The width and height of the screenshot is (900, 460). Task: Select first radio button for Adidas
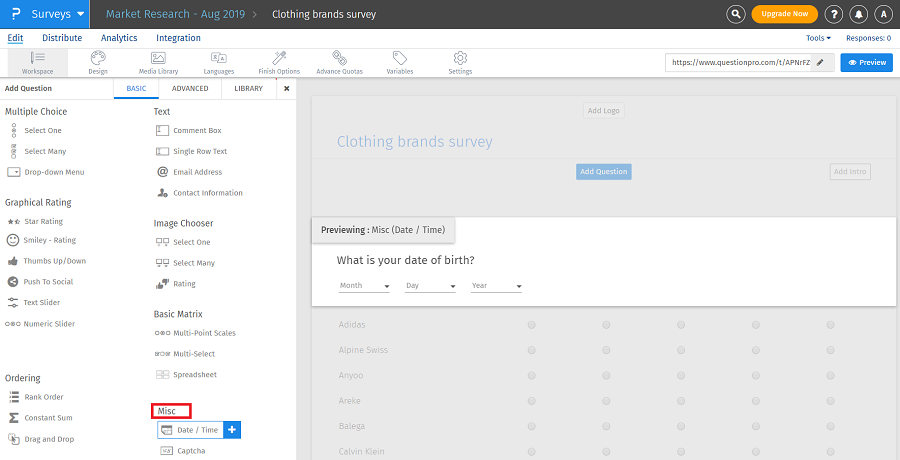click(x=531, y=325)
